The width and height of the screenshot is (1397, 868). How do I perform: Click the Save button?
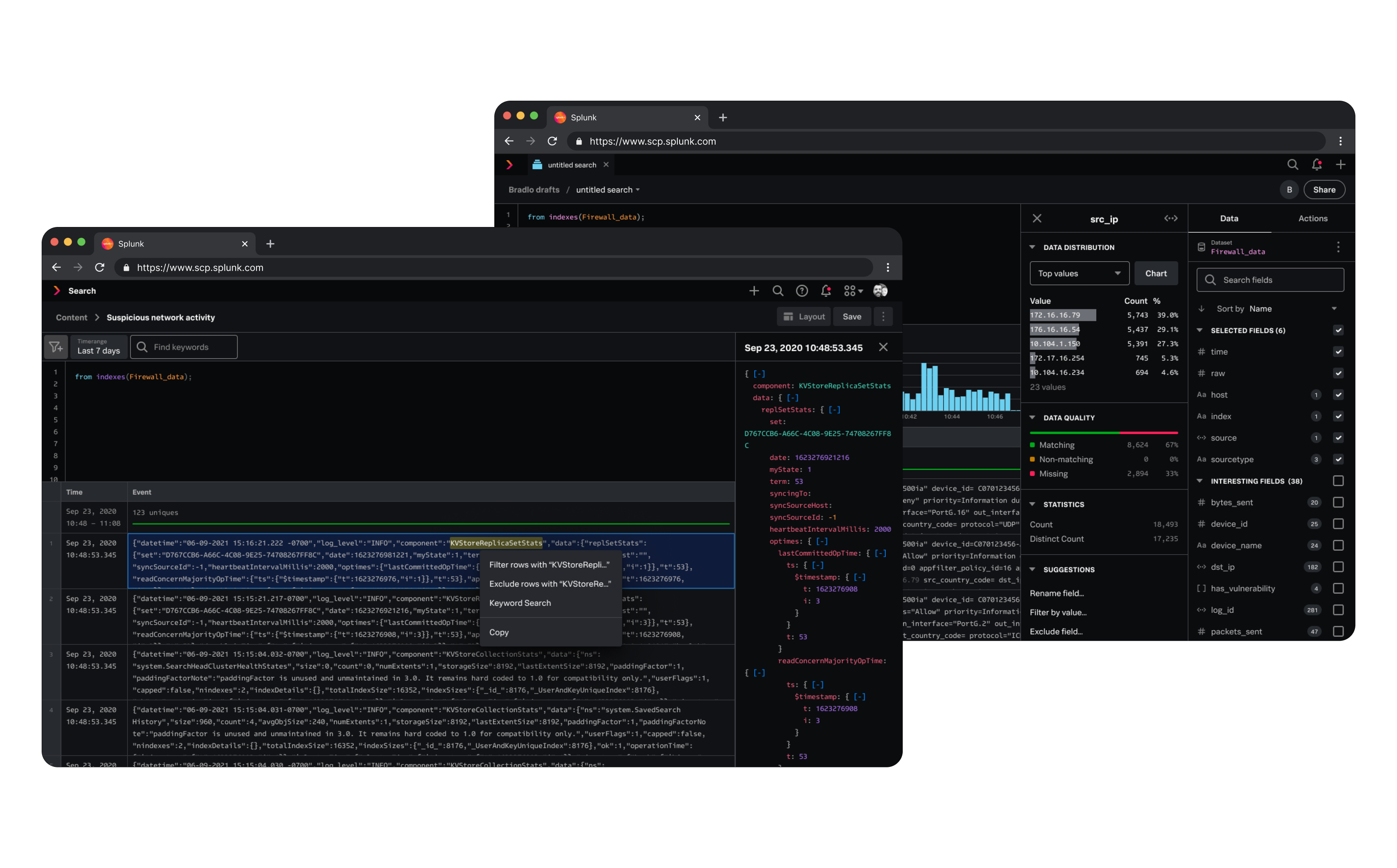pos(852,317)
